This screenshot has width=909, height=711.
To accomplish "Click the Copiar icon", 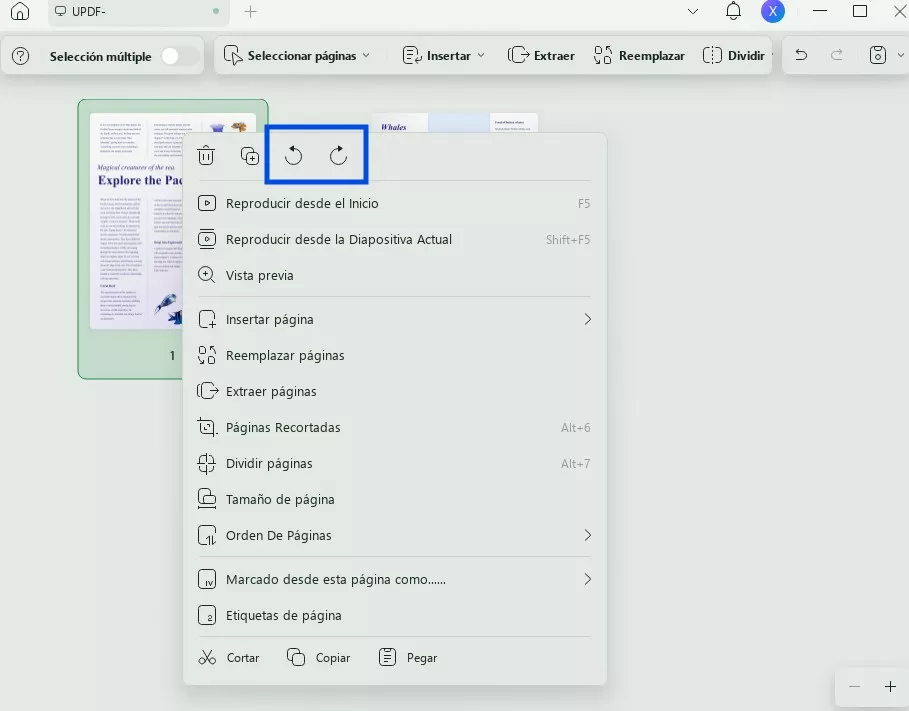I will coord(296,657).
